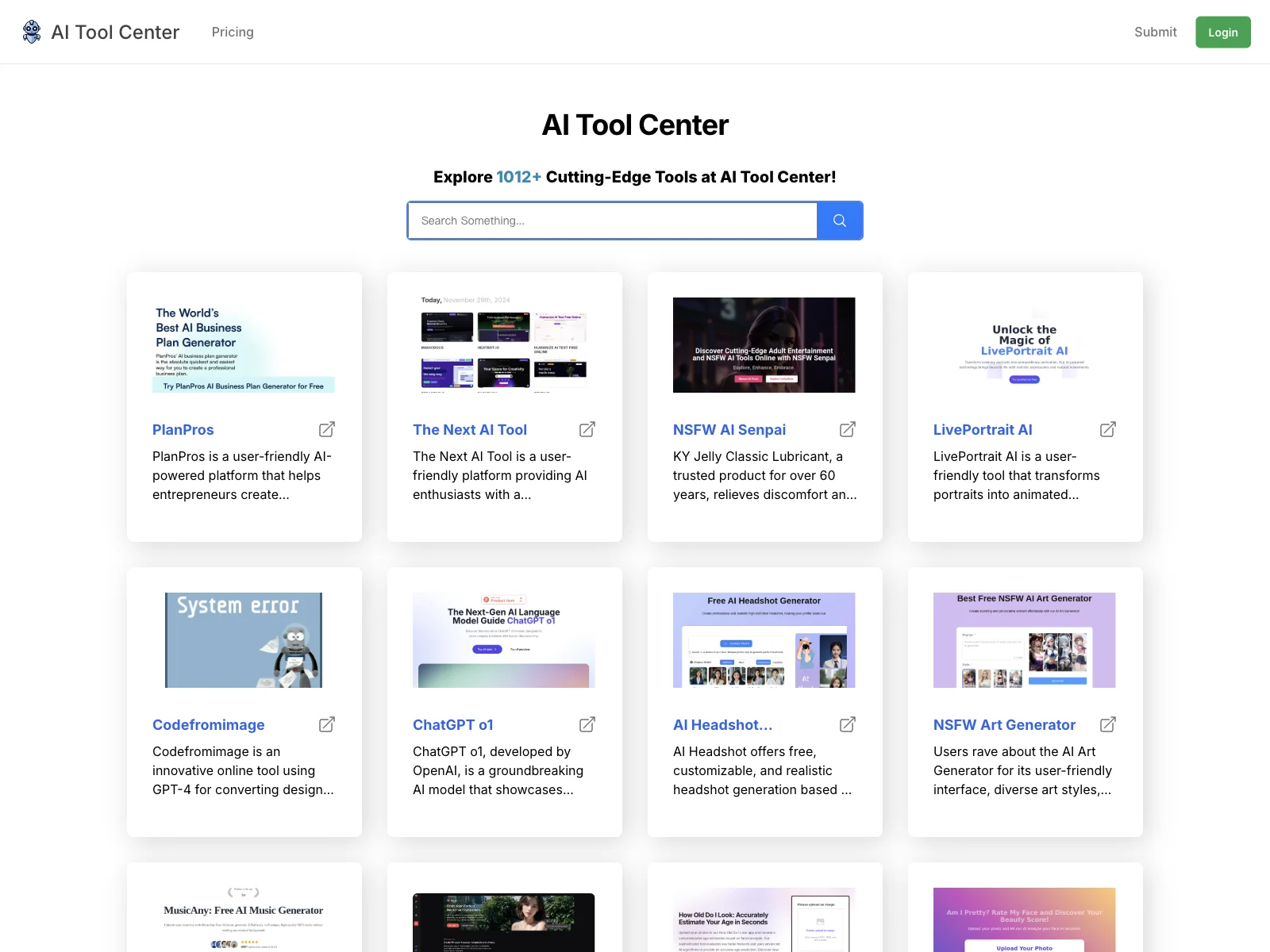1270x952 pixels.
Task: Click the PlanPros business plan thumbnail
Action: click(x=244, y=345)
